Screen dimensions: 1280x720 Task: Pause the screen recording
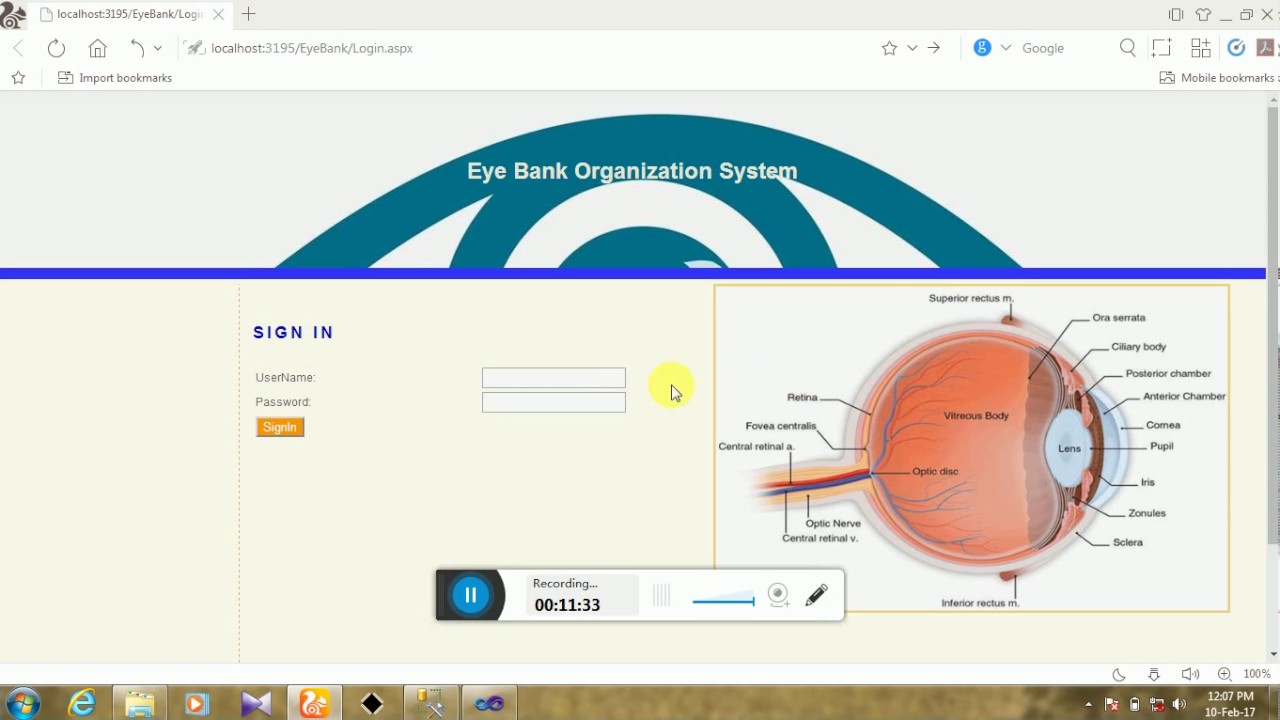(x=470, y=595)
